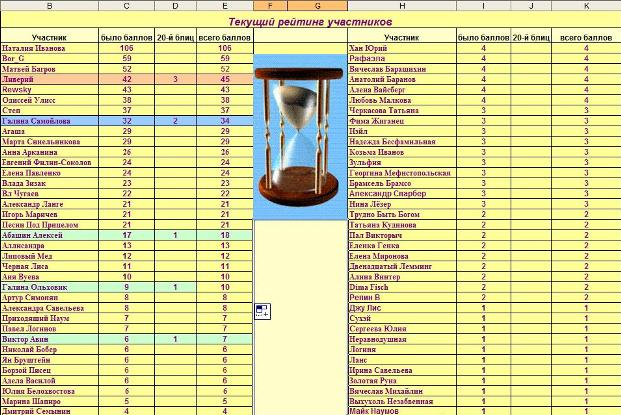Select the cell 'Матвей Багров'
The height and width of the screenshot is (415, 621).
[x=50, y=69]
